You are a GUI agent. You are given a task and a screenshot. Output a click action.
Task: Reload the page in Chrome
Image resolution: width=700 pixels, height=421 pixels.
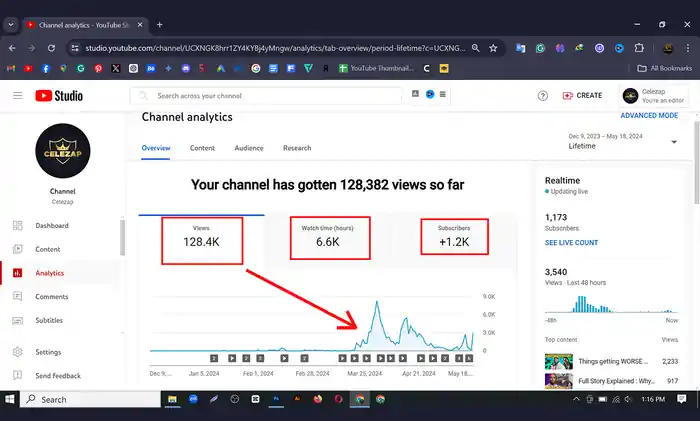(x=51, y=48)
